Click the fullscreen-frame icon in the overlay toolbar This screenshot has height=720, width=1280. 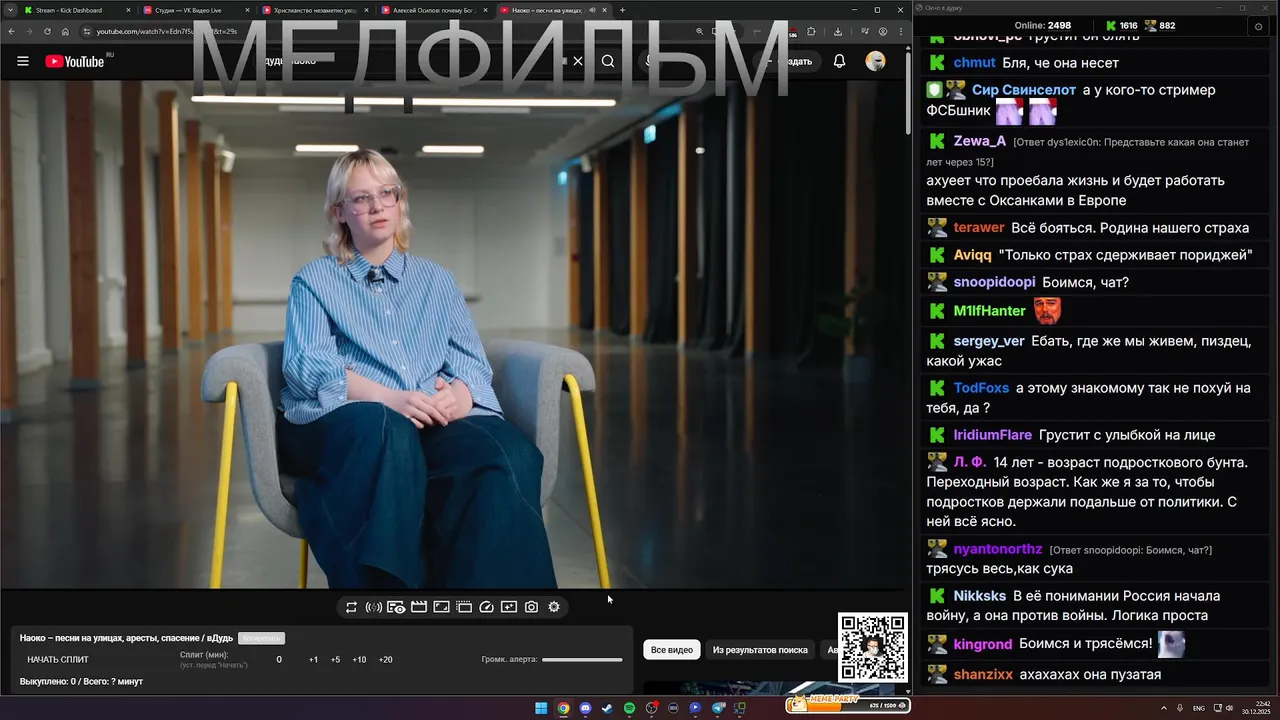coord(441,607)
